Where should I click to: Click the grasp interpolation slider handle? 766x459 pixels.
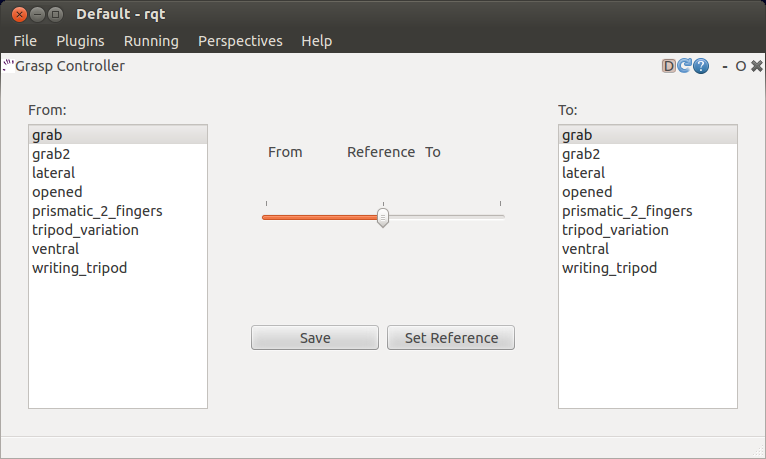click(x=383, y=217)
